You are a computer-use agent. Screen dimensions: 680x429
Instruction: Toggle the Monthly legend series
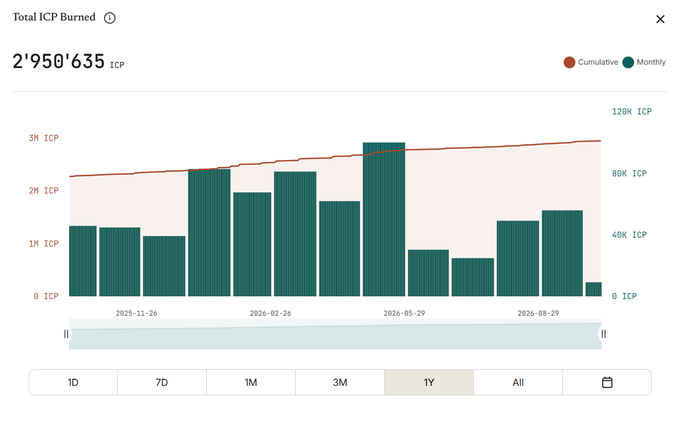[x=644, y=62]
